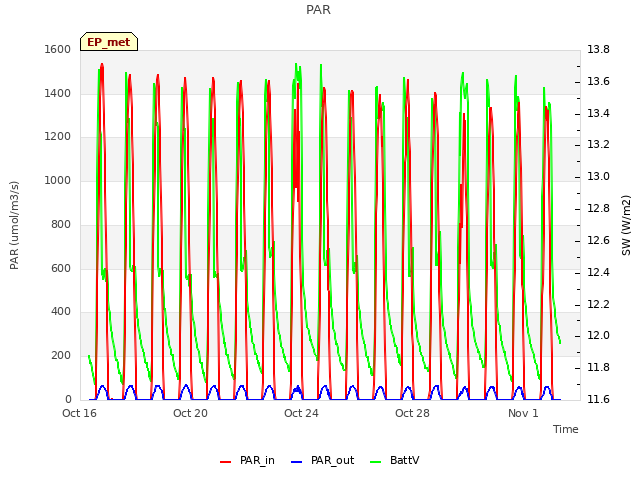Click the Time axis label
This screenshot has width=640, height=480.
(566, 429)
